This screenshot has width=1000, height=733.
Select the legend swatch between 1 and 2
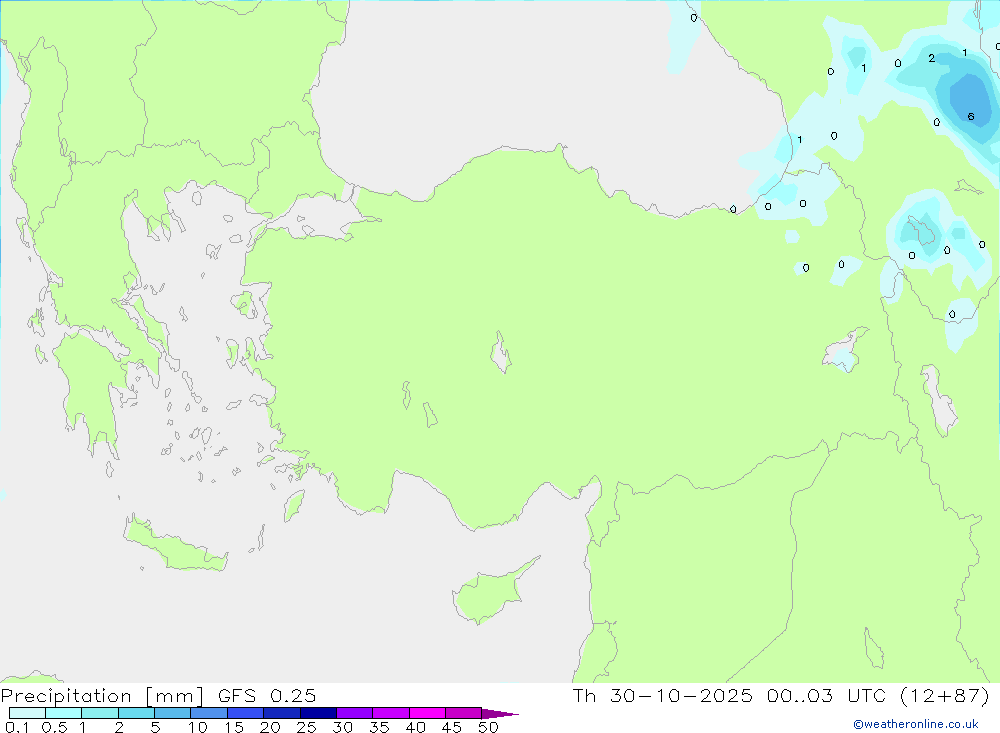click(100, 713)
